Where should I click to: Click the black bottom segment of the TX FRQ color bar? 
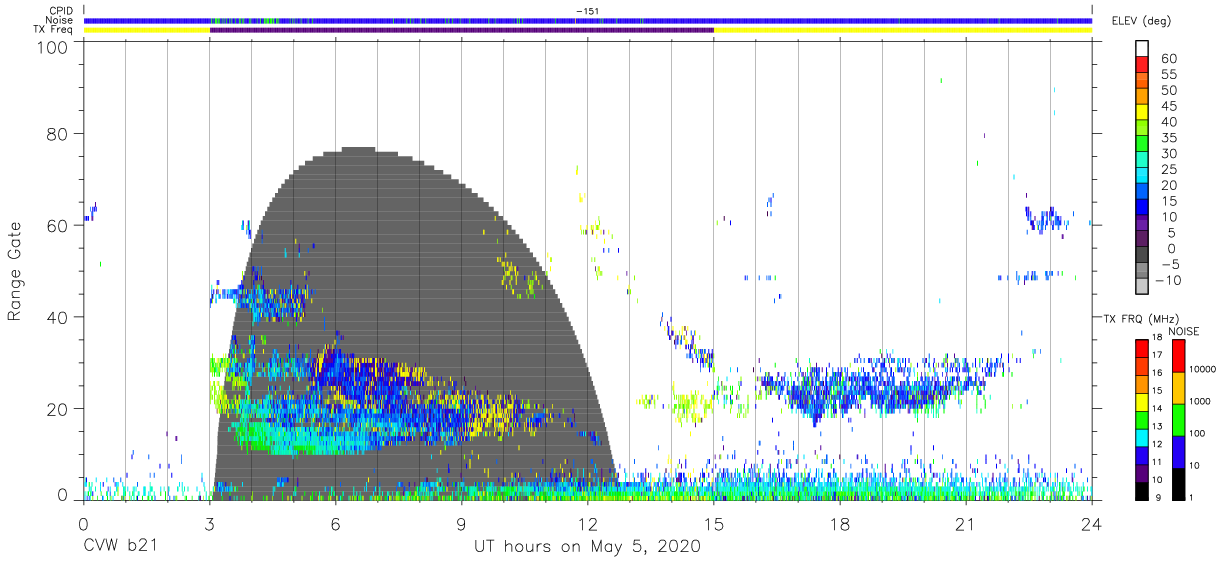coord(1141,489)
